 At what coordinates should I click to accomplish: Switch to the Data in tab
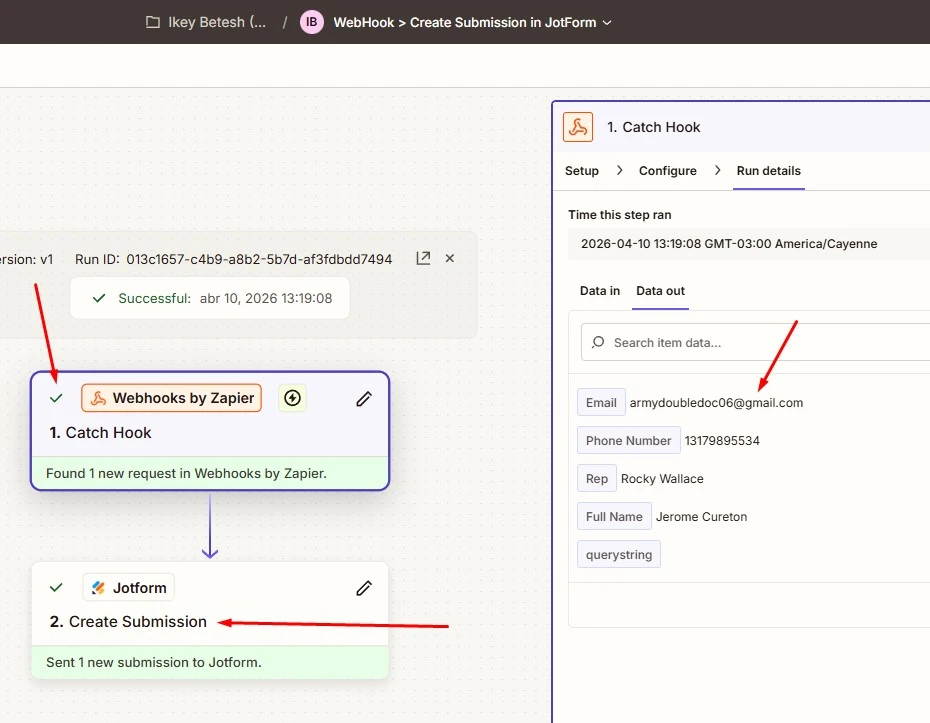(x=600, y=291)
